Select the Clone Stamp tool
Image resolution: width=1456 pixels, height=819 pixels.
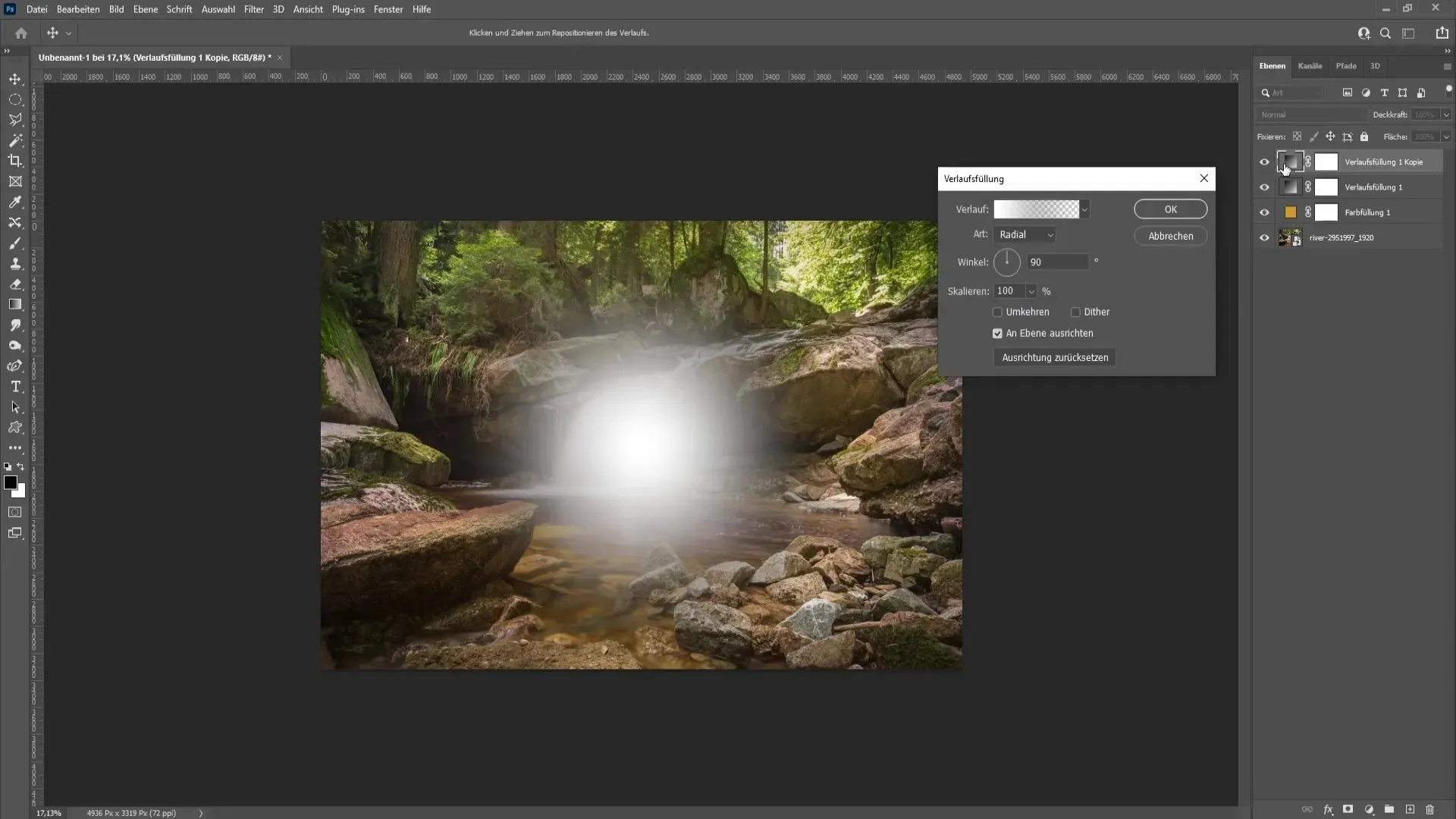coord(15,264)
